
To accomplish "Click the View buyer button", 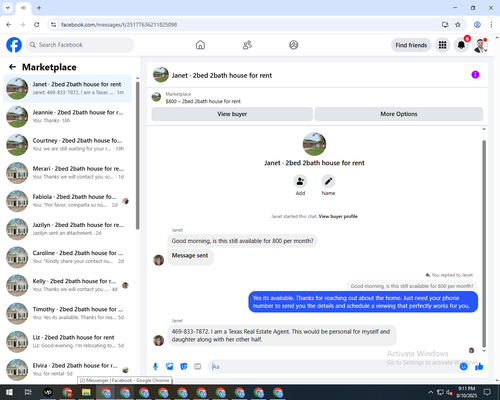I will tap(232, 114).
